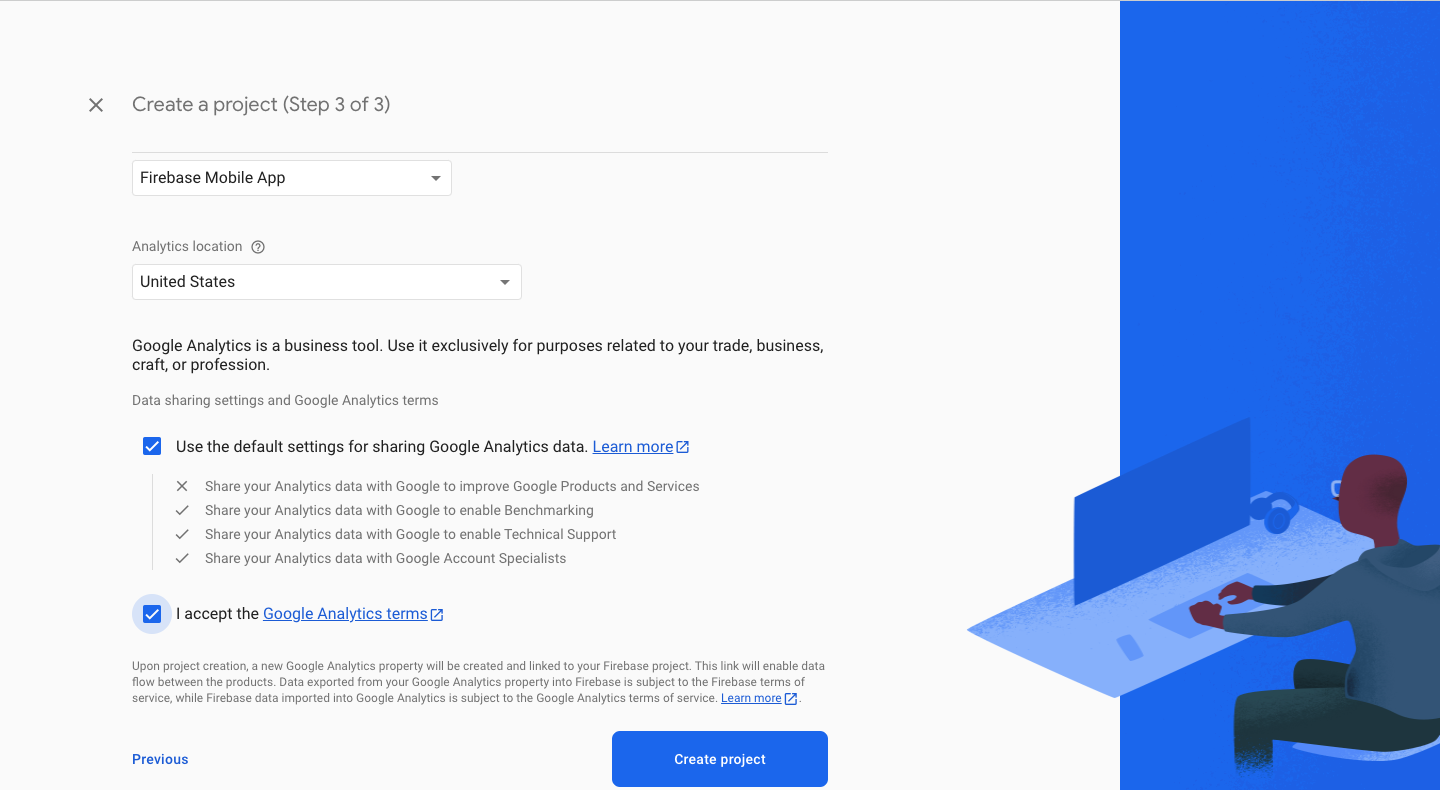Click external-link icon after footer Learn more
The image size is (1440, 790).
791,699
